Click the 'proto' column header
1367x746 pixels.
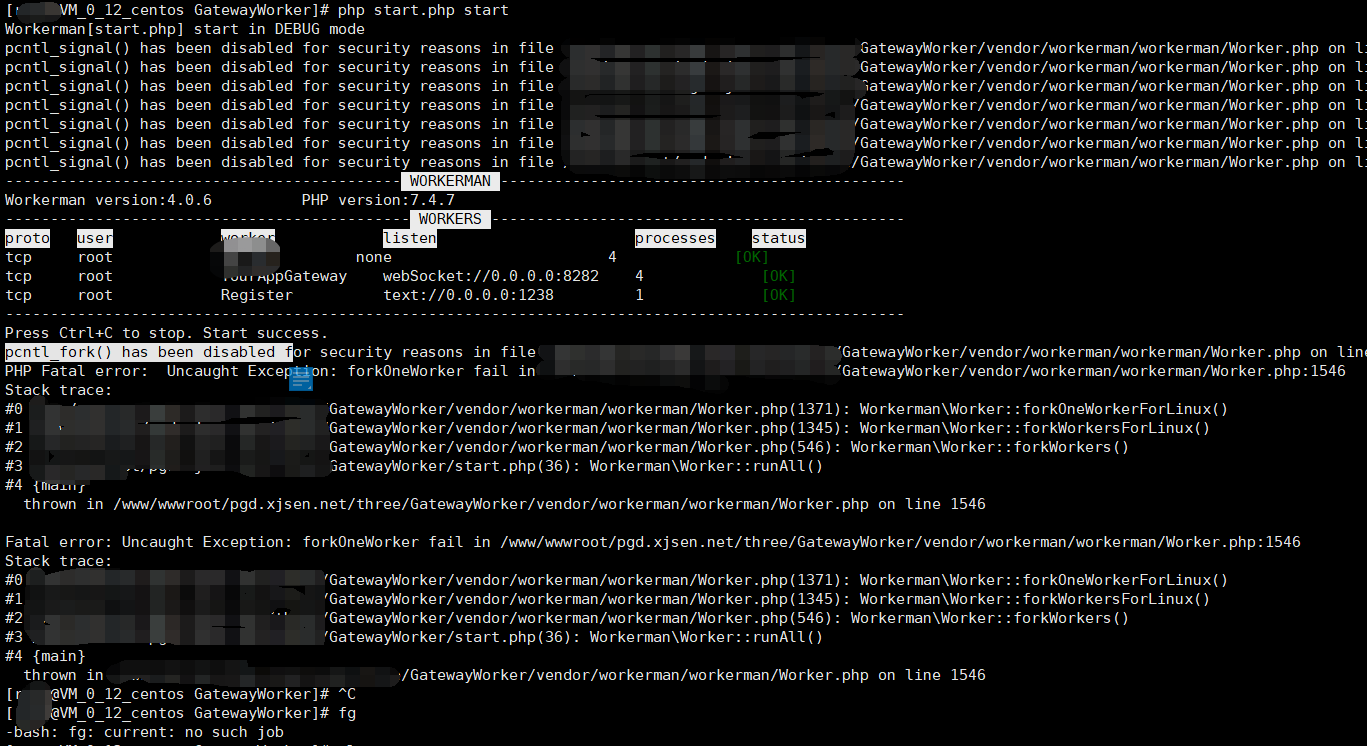[x=27, y=238]
